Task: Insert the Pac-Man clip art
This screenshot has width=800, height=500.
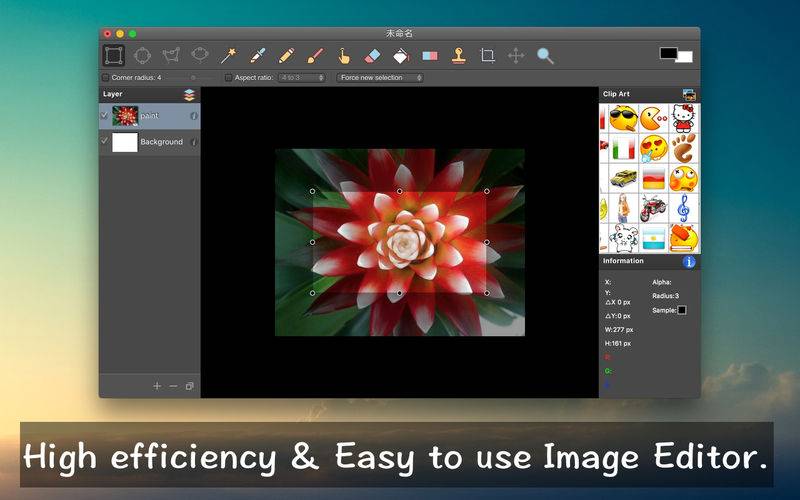Action: pos(654,118)
